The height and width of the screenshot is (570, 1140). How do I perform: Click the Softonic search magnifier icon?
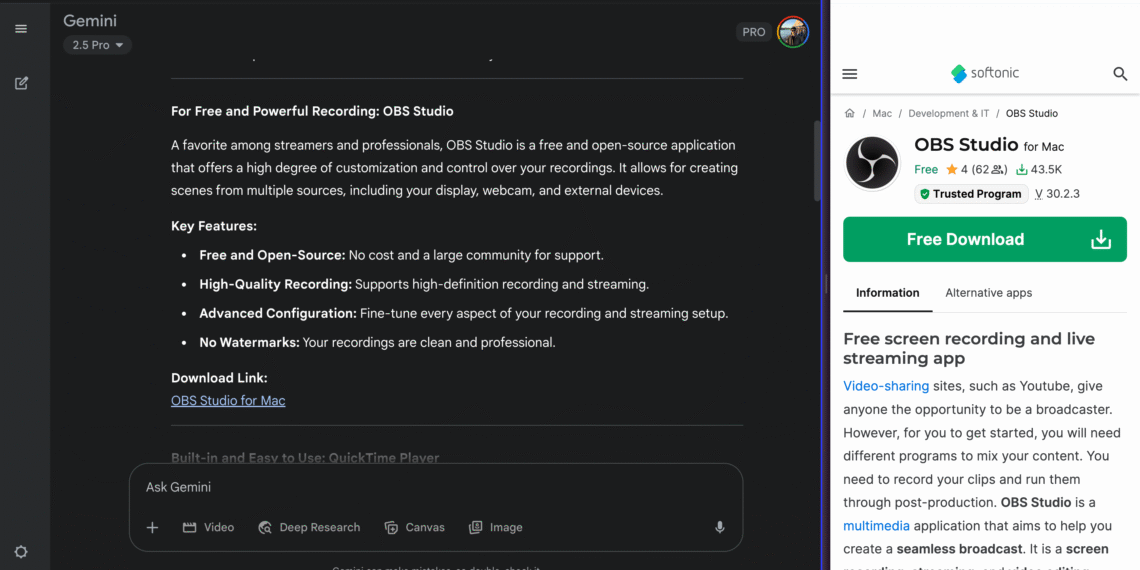(1120, 74)
